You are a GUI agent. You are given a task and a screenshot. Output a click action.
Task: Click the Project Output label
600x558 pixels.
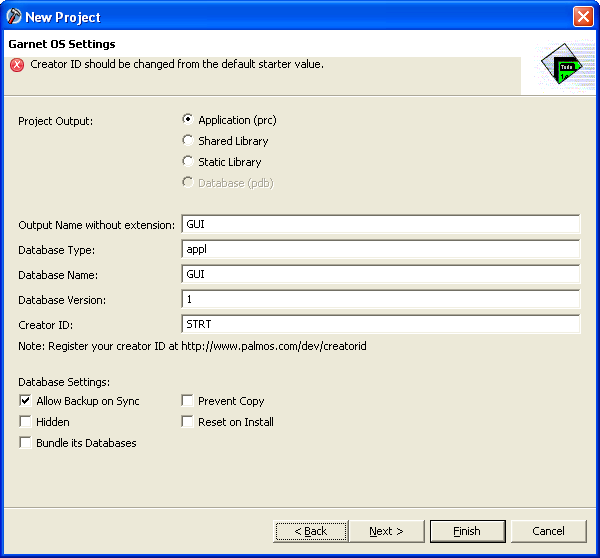click(55, 121)
